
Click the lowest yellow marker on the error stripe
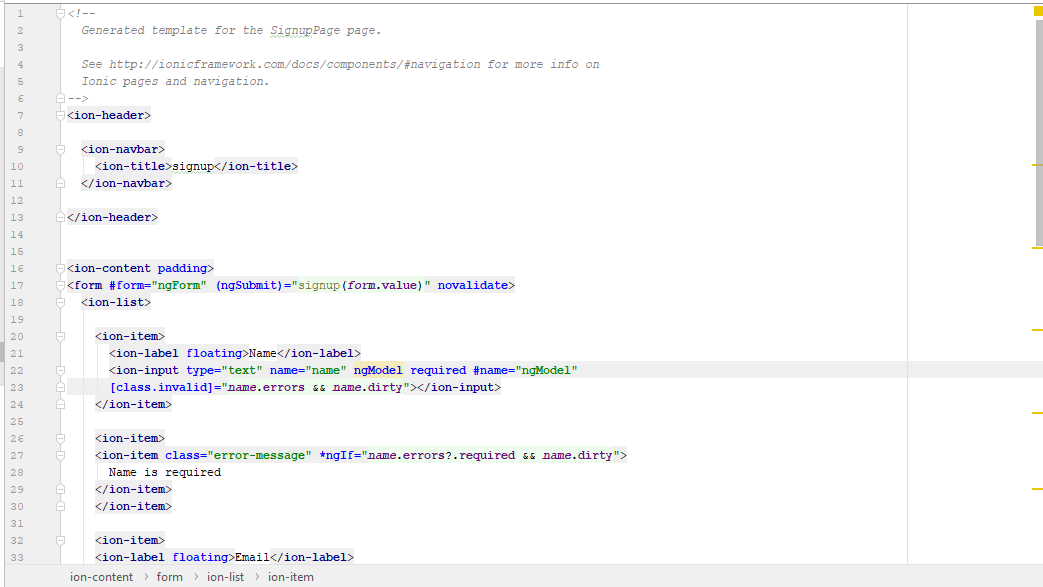click(x=1038, y=490)
